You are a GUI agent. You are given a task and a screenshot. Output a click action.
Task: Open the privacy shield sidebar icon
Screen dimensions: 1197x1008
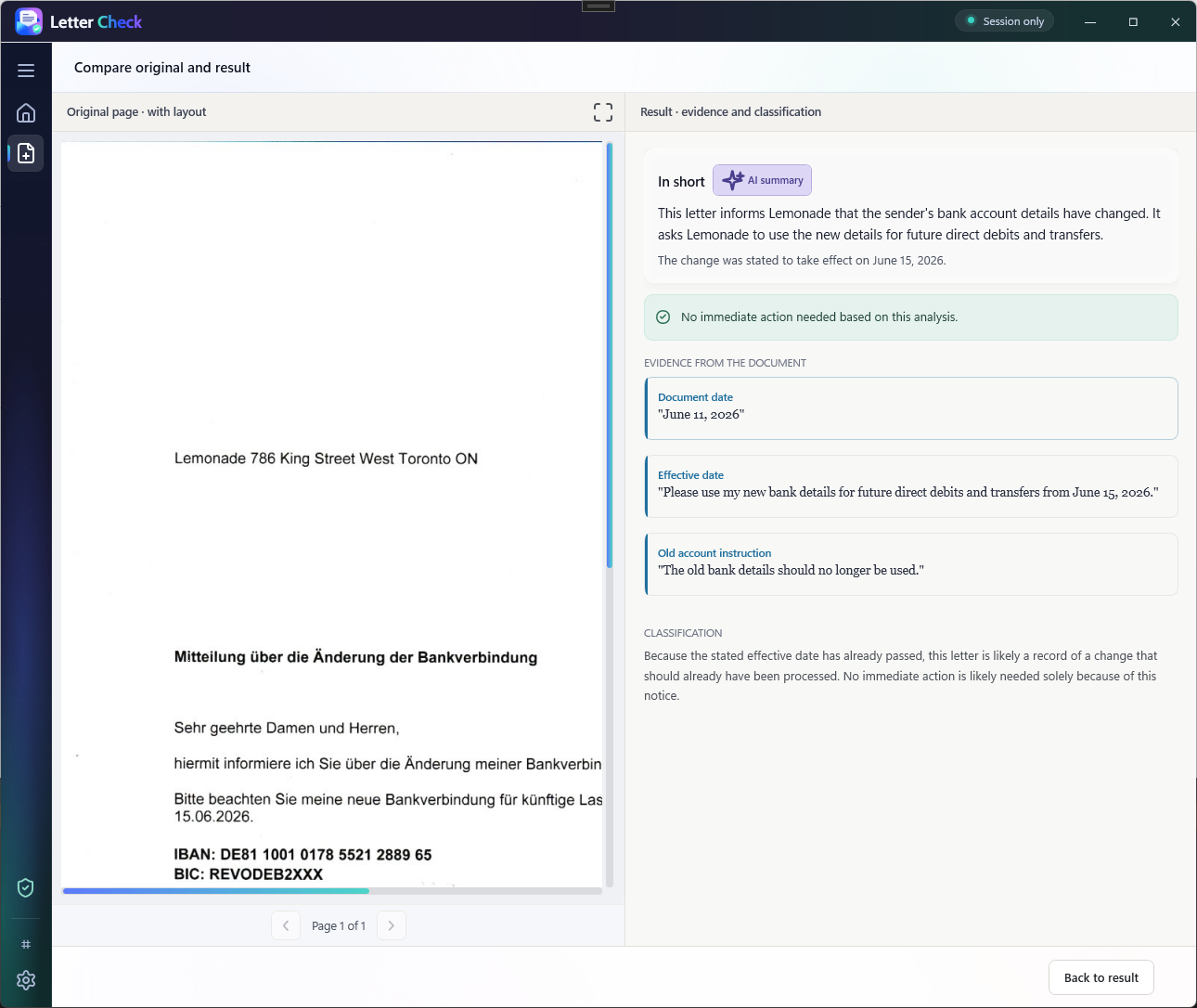pos(26,888)
